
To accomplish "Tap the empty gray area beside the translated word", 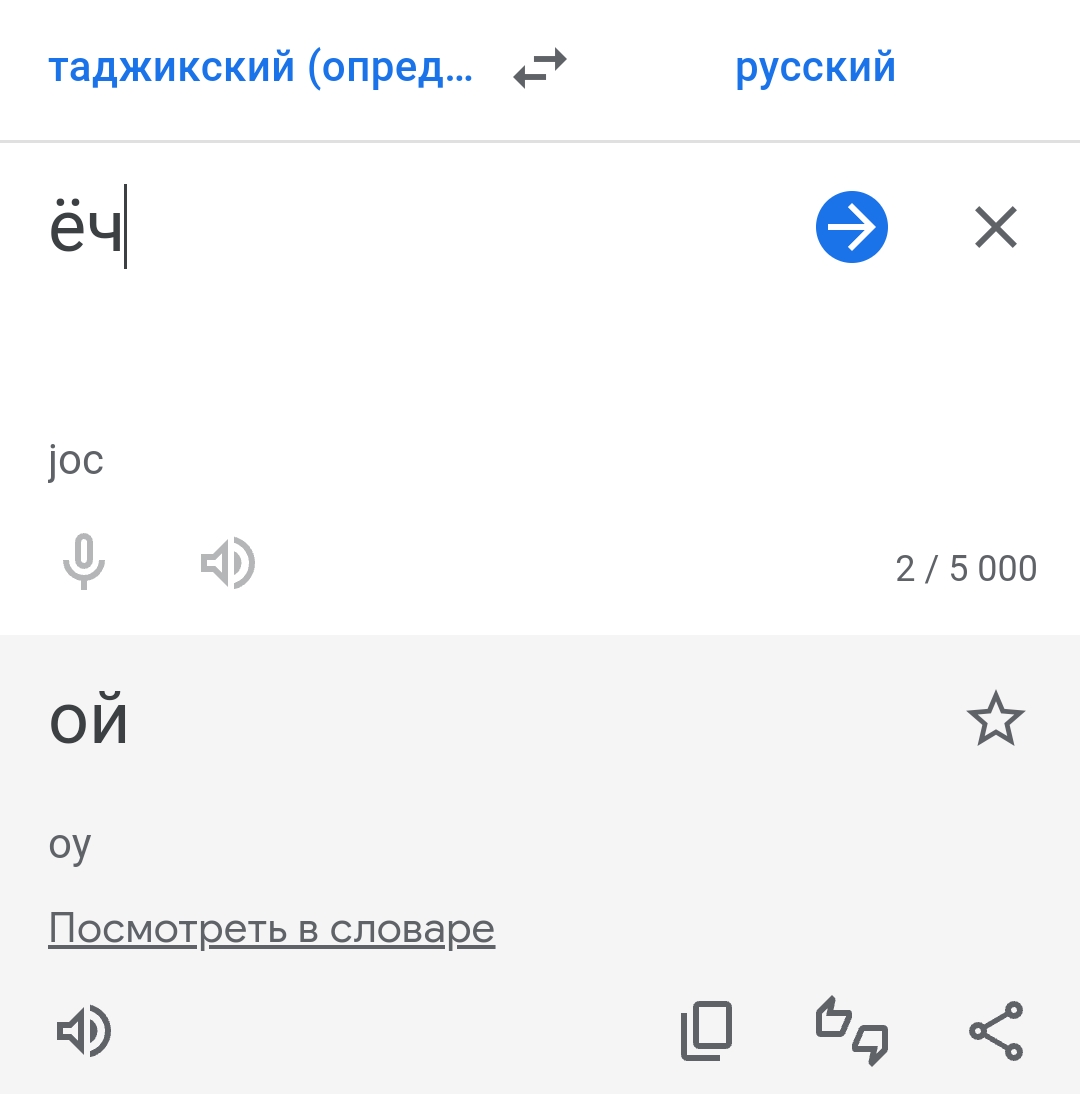I will pos(544,721).
